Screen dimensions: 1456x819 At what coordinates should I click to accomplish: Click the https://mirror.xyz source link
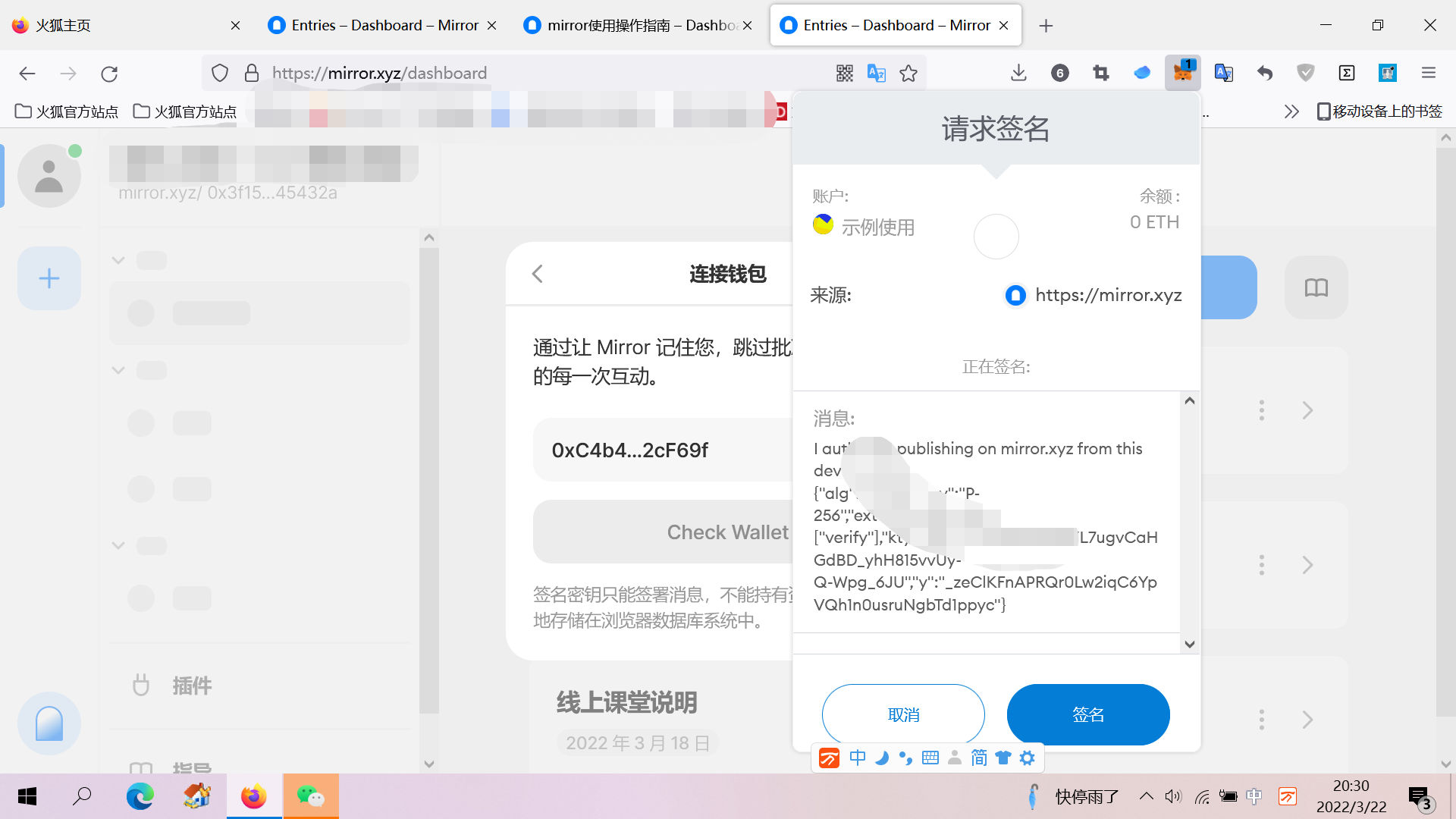click(x=1108, y=295)
